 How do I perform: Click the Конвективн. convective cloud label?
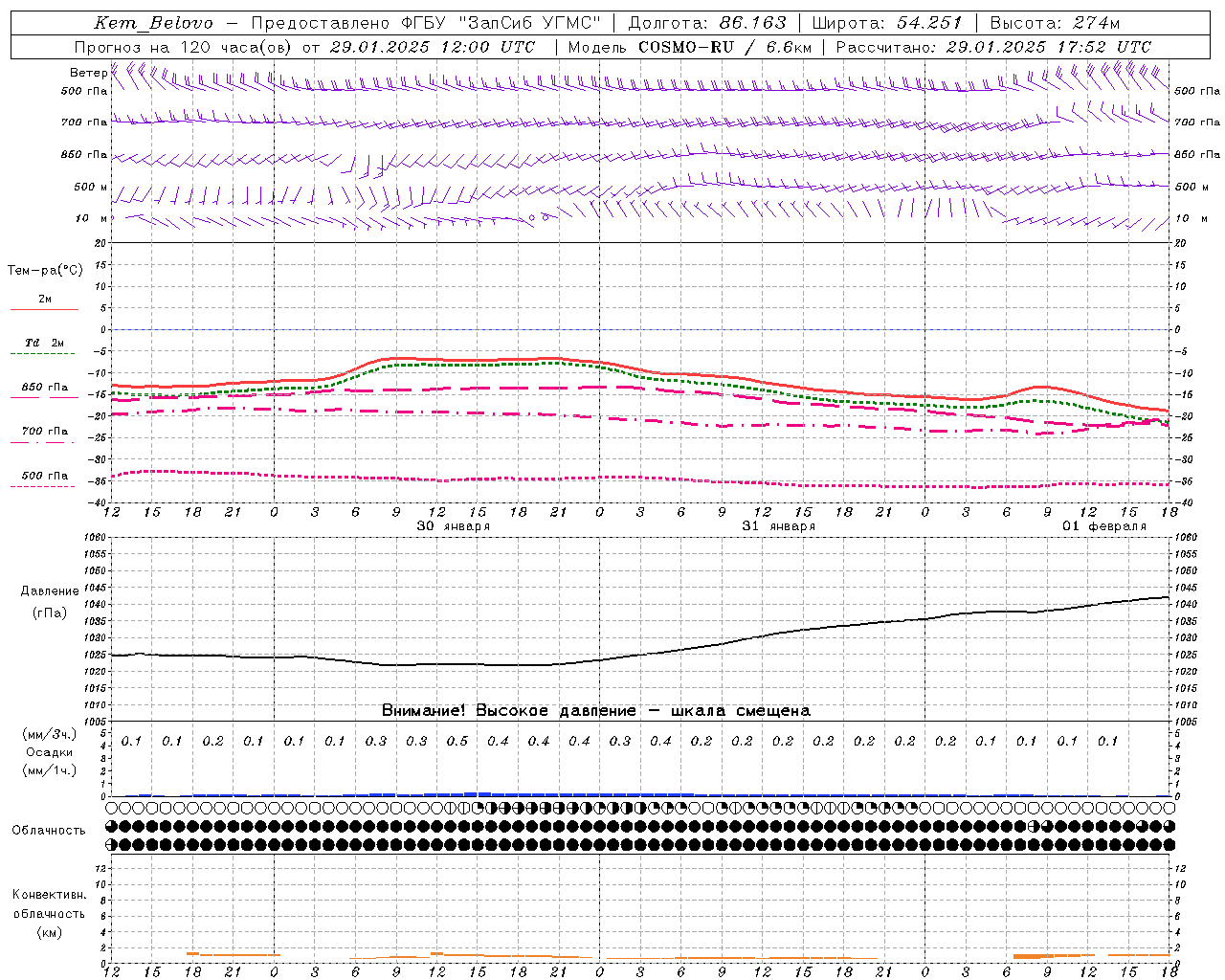pyautogui.click(x=50, y=895)
